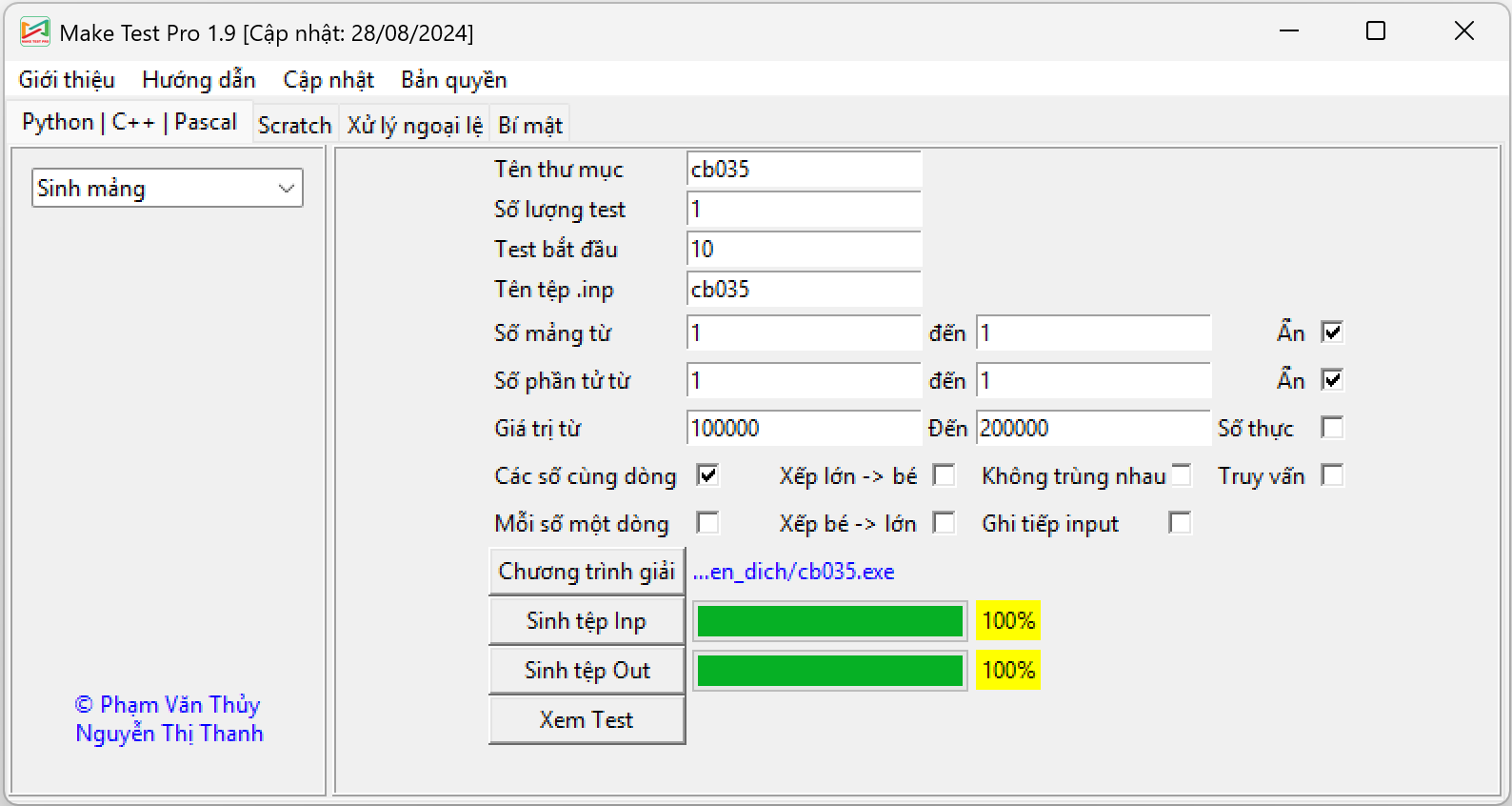Click the Số mảng từ field
This screenshot has height=806, width=1512.
(805, 333)
